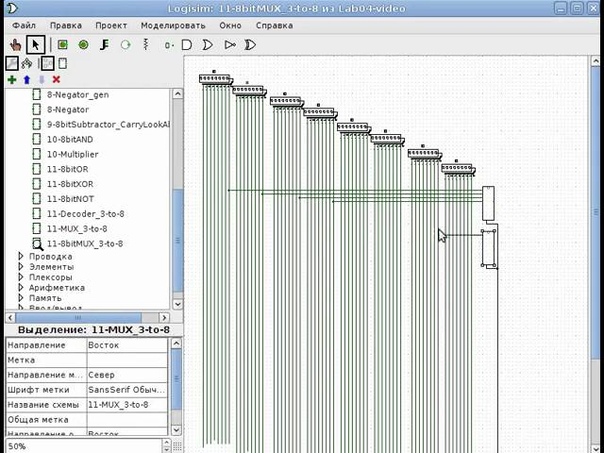Choose the "0" constant tool

pyautogui.click(x=168, y=45)
